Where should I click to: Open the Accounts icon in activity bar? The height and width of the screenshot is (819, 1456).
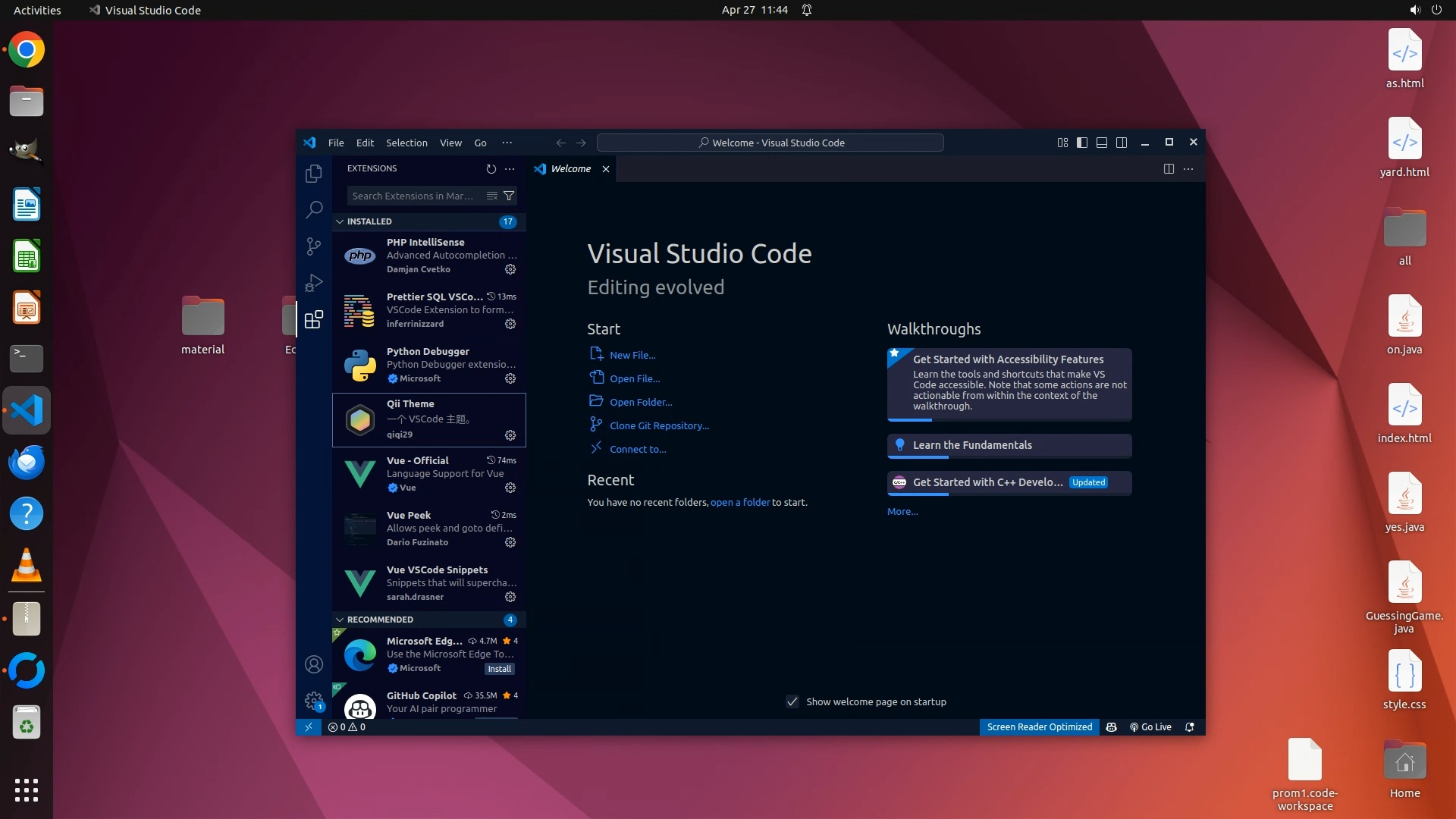pos(313,664)
